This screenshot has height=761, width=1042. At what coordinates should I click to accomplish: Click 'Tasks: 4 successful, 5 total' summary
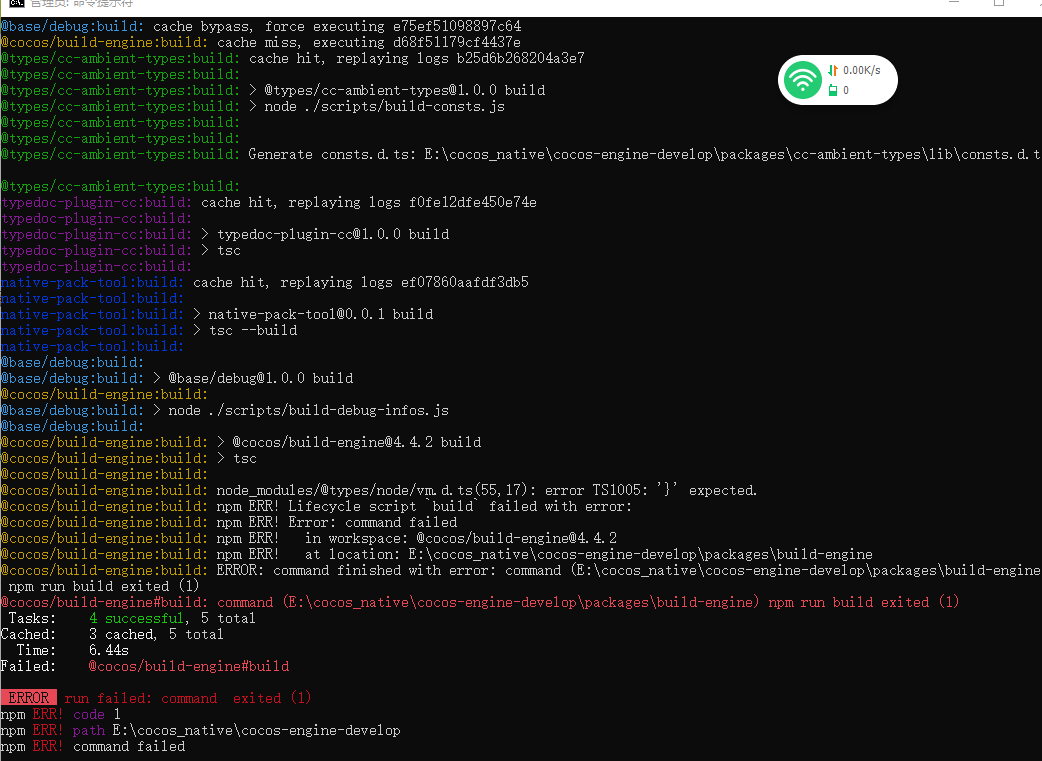pyautogui.click(x=132, y=618)
